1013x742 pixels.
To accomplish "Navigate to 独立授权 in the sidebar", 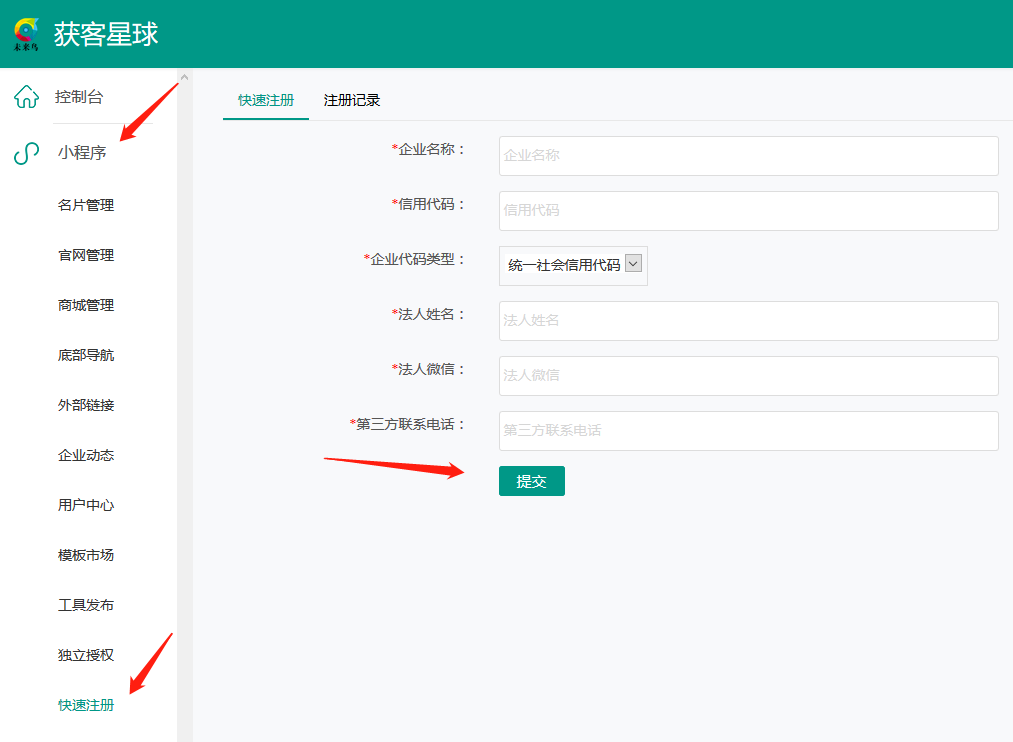I will tap(86, 655).
